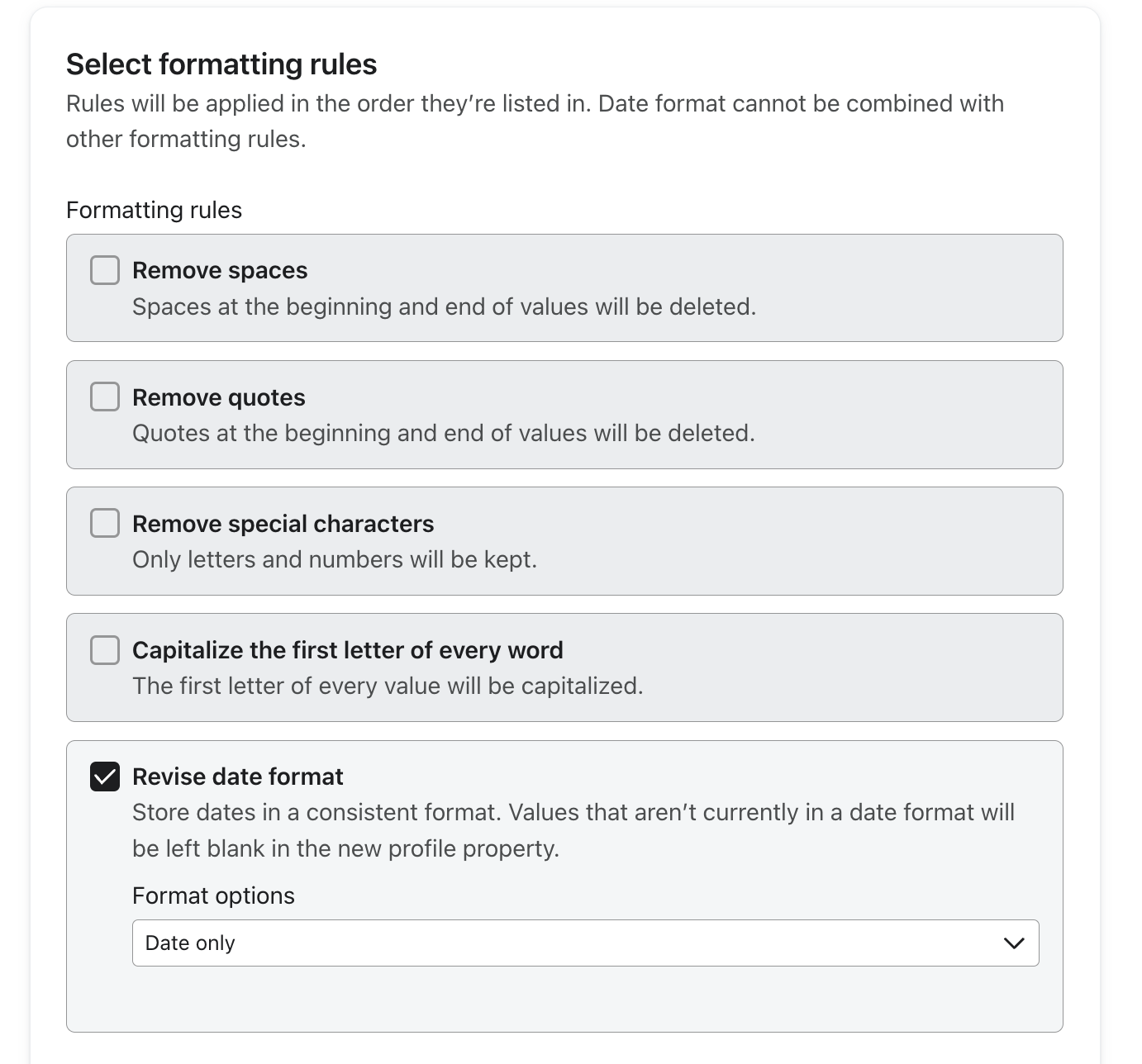Image resolution: width=1142 pixels, height=1064 pixels.
Task: Open the Format options dropdown
Action: point(584,943)
